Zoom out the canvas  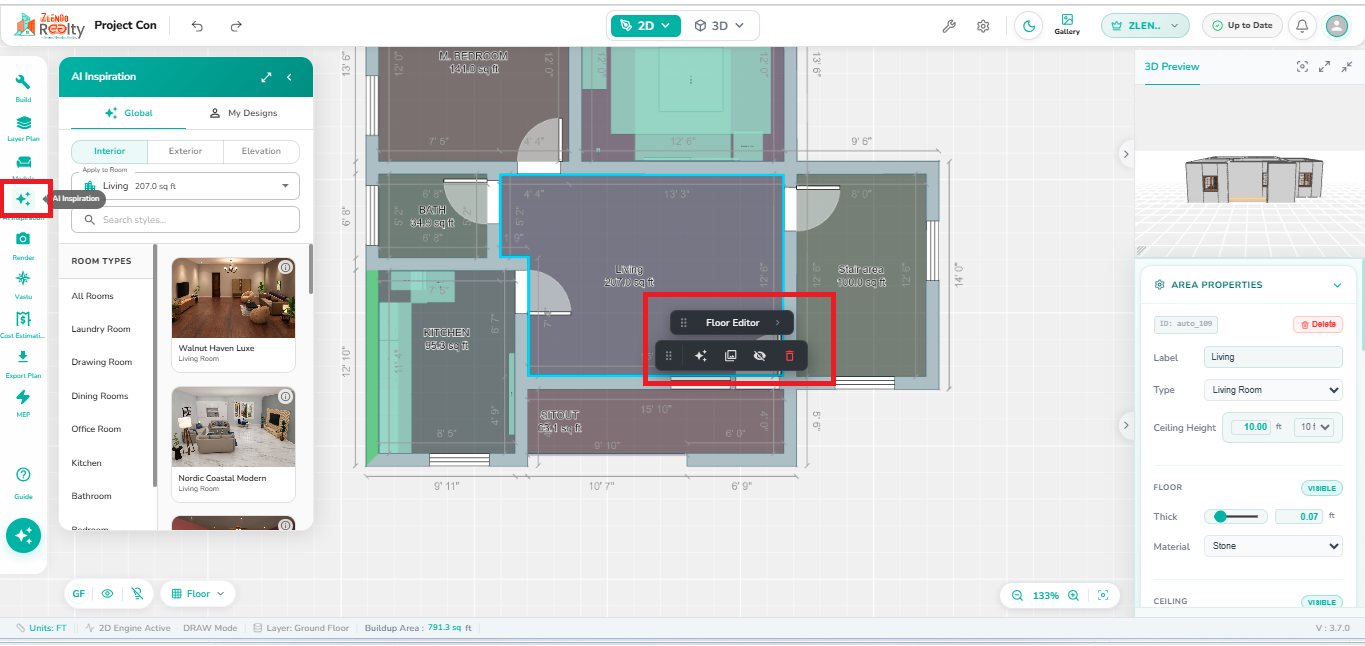pyautogui.click(x=1017, y=595)
